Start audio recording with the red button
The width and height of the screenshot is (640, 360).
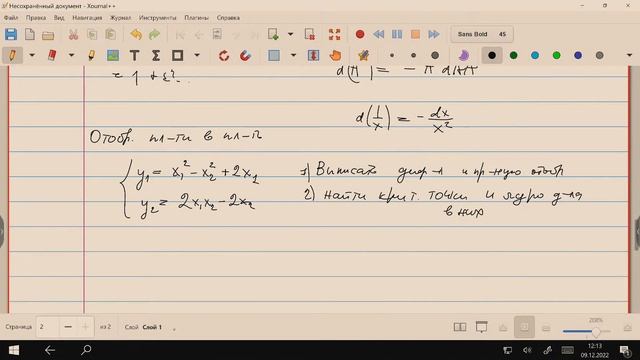[360, 34]
